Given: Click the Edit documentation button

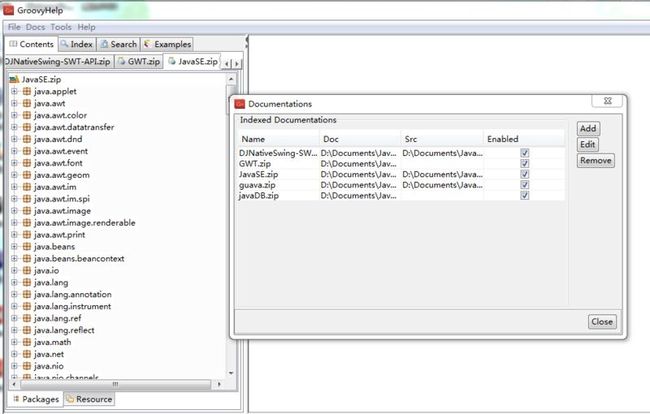Looking at the screenshot, I should click(x=587, y=144).
